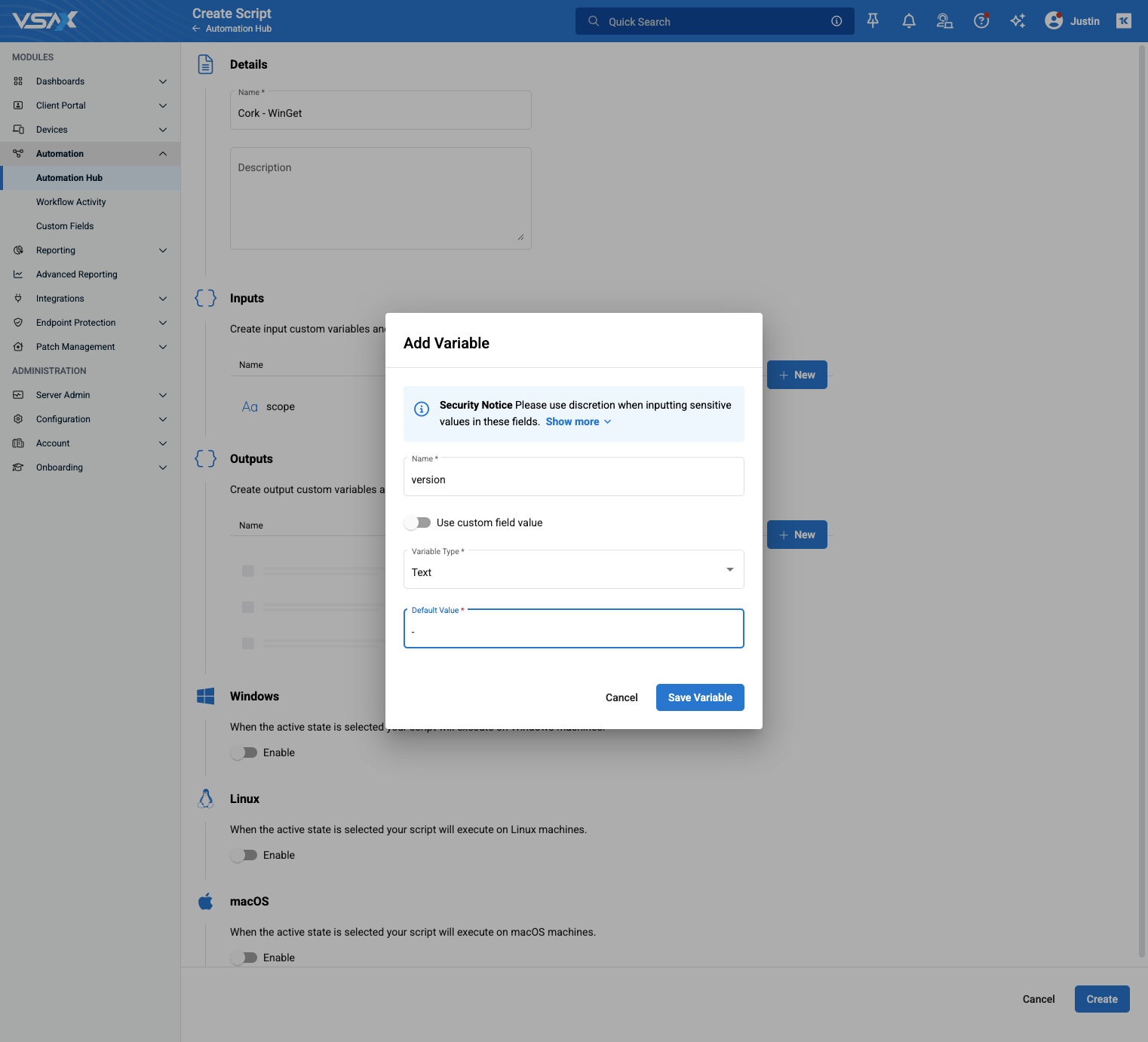Cancel the Add Variable dialog
1148x1042 pixels.
(622, 697)
